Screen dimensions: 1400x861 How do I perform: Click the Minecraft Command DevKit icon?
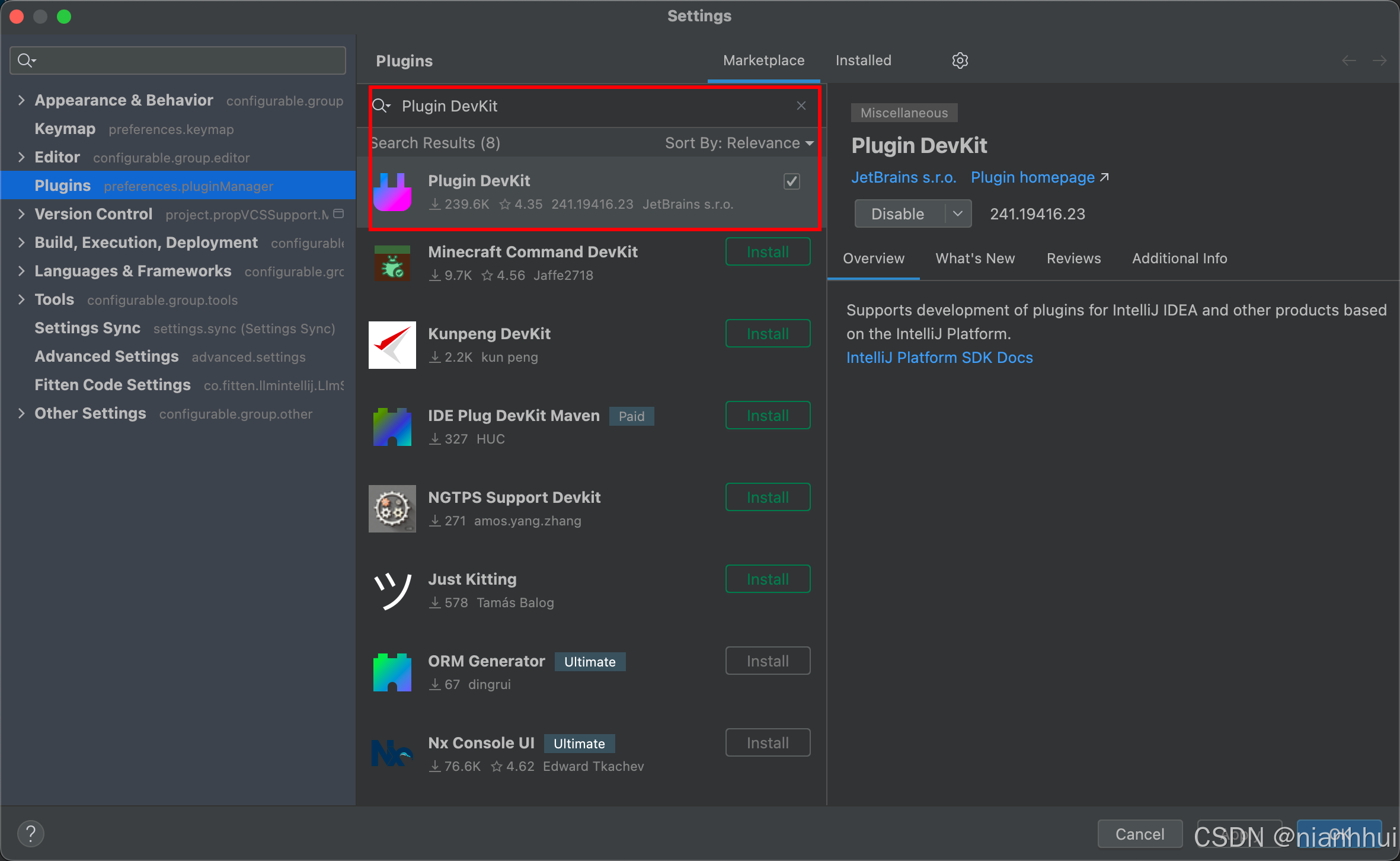[x=392, y=263]
